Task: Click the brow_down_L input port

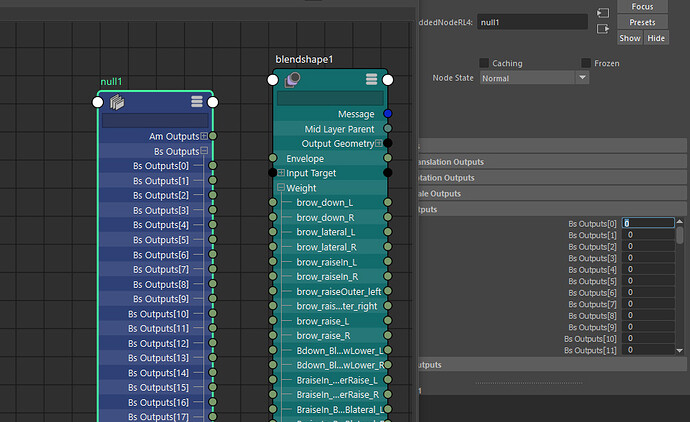Action: (272, 202)
